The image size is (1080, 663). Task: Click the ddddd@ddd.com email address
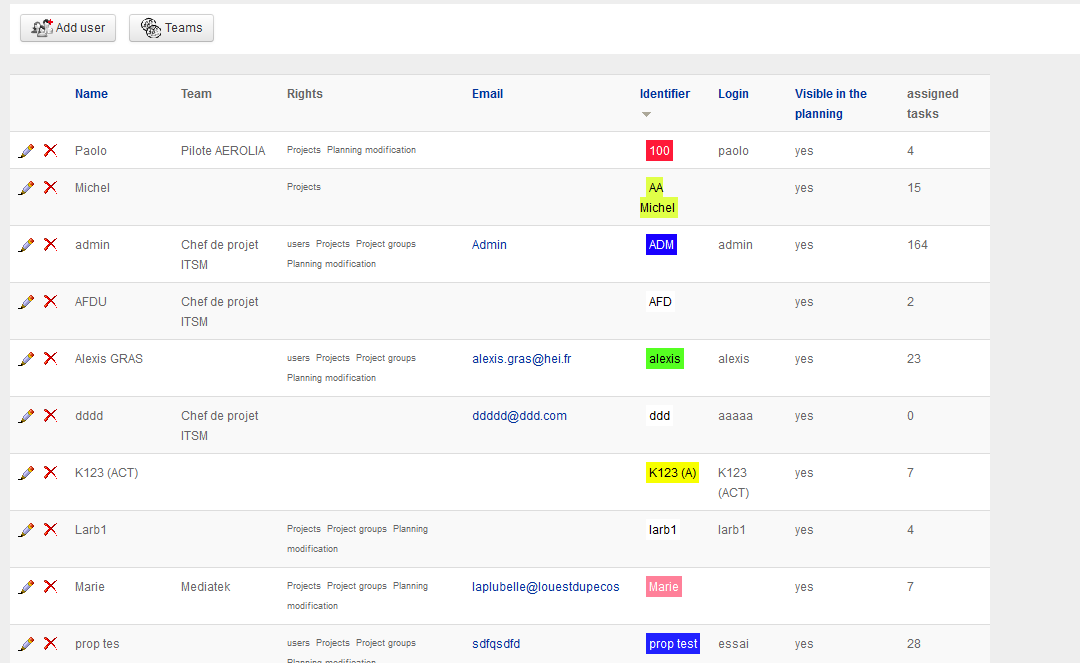click(x=519, y=416)
